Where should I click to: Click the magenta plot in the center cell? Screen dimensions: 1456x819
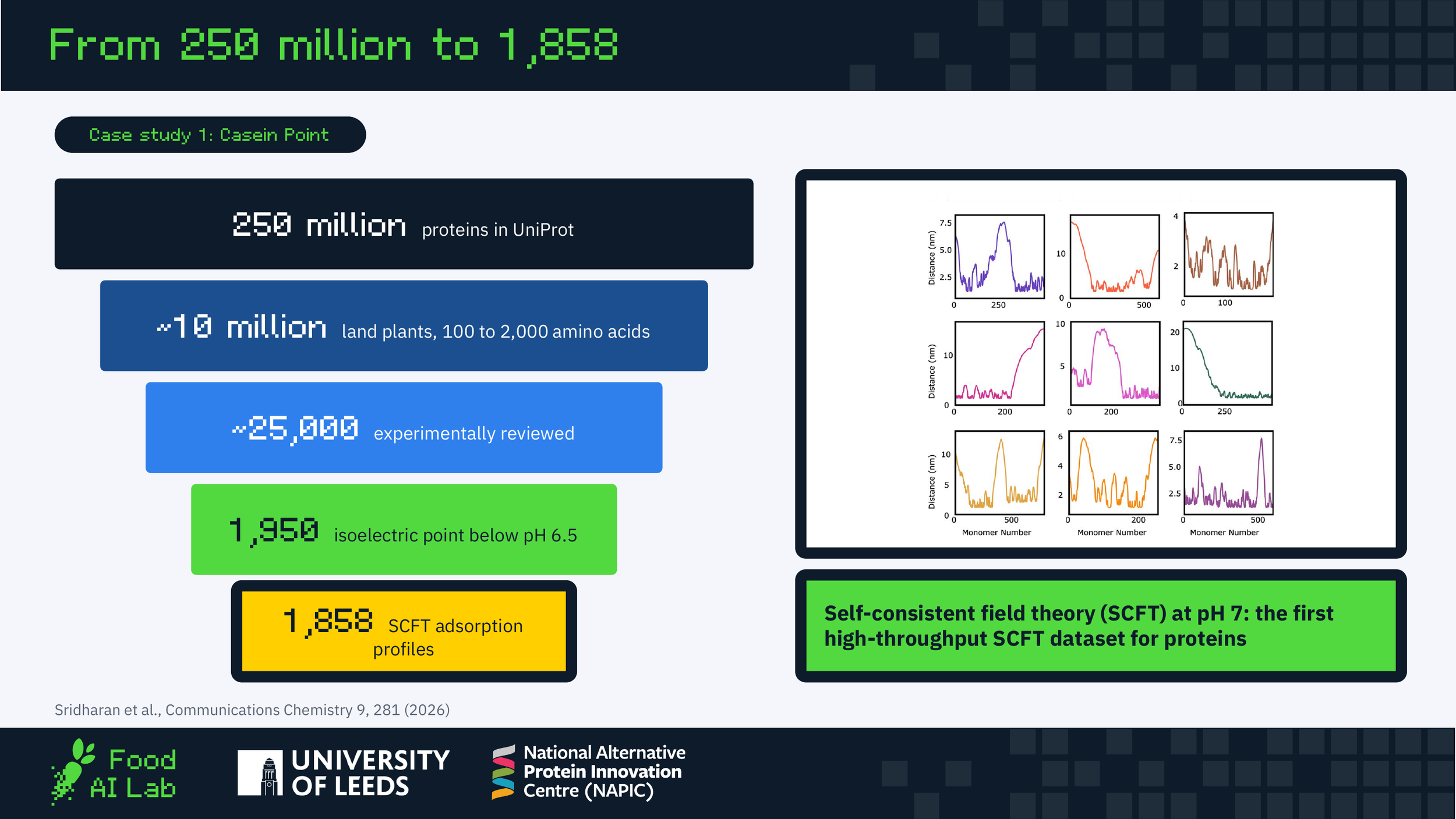1114,363
